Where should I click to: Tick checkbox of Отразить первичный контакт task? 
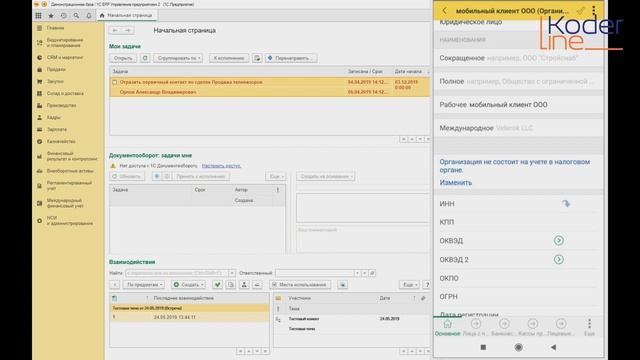[115, 82]
